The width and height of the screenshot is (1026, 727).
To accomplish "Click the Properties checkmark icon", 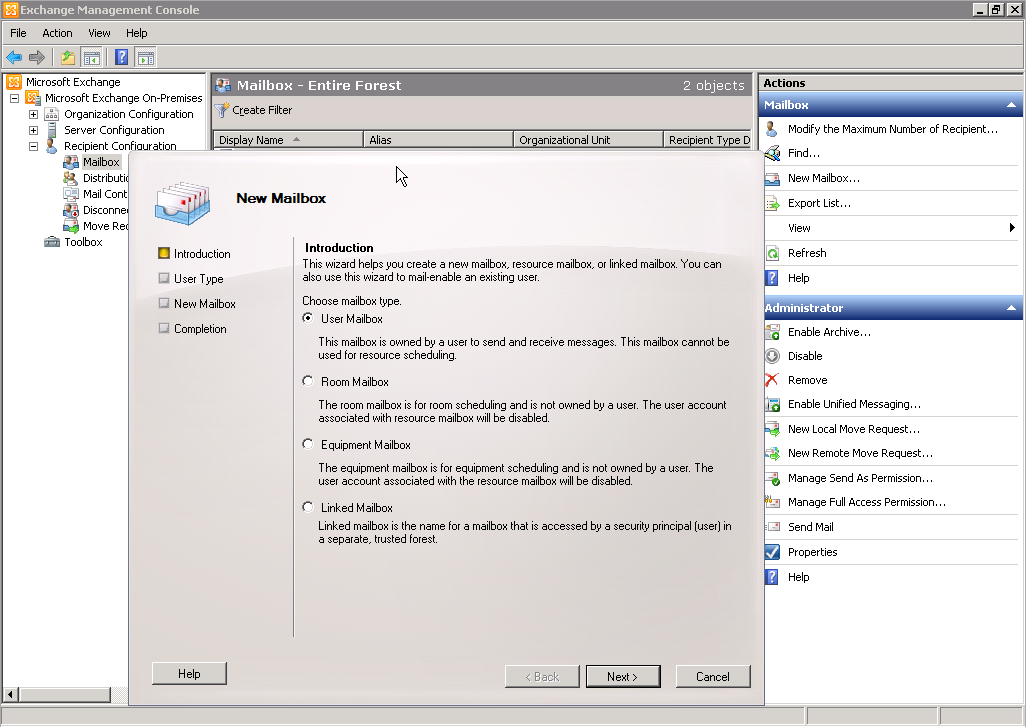I will (x=772, y=552).
